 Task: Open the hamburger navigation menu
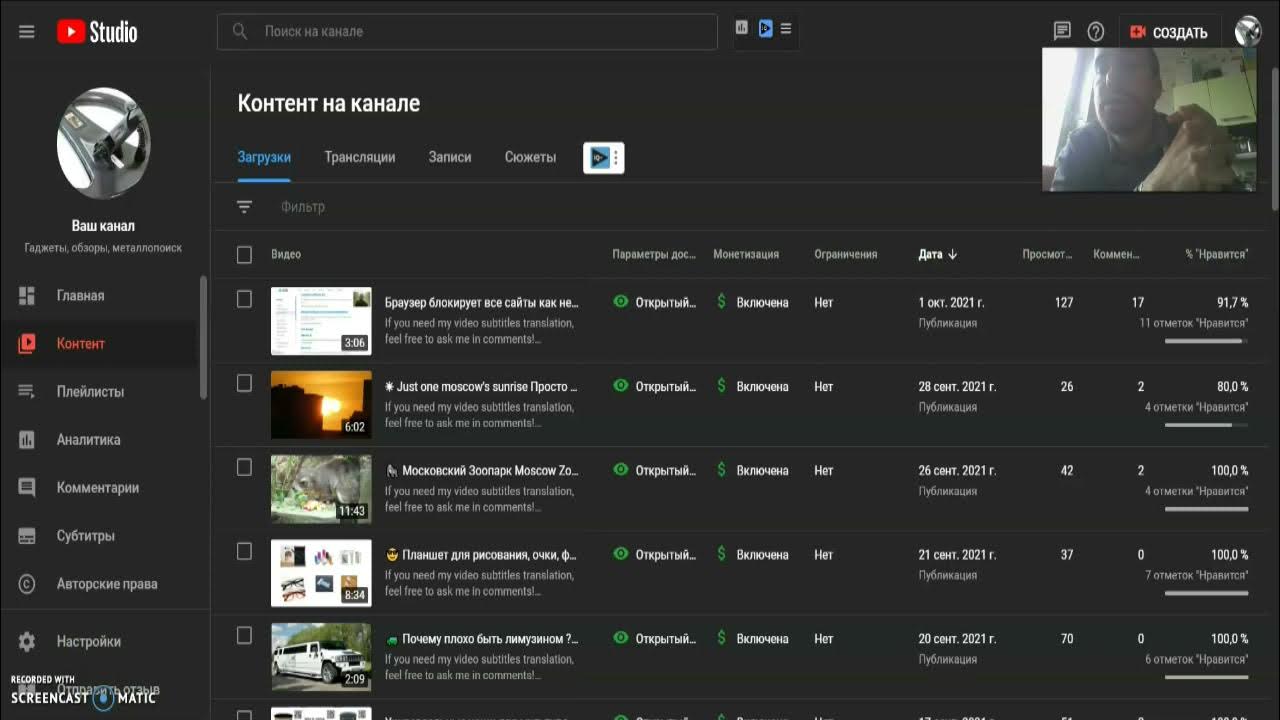point(27,32)
